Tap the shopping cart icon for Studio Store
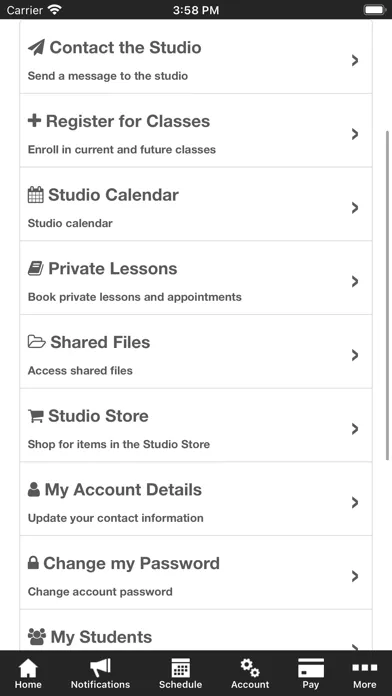 [36, 416]
